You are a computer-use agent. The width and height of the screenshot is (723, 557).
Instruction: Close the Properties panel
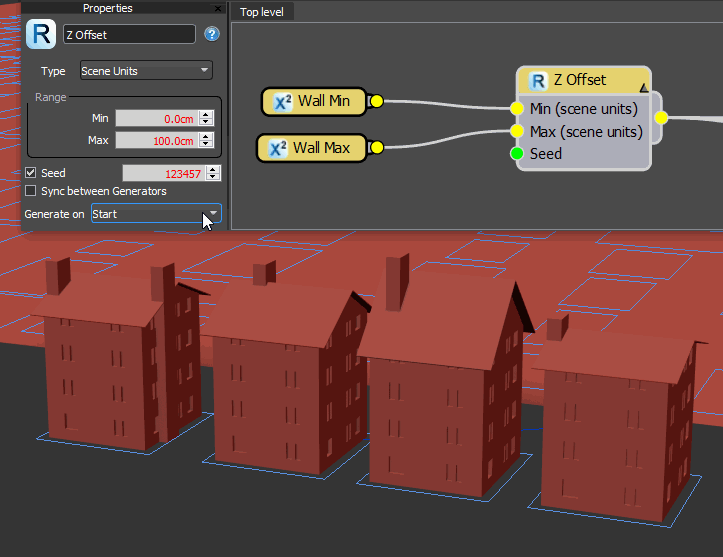pos(218,8)
